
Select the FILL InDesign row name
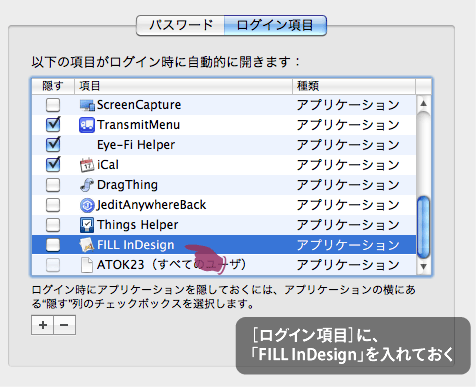coord(136,245)
